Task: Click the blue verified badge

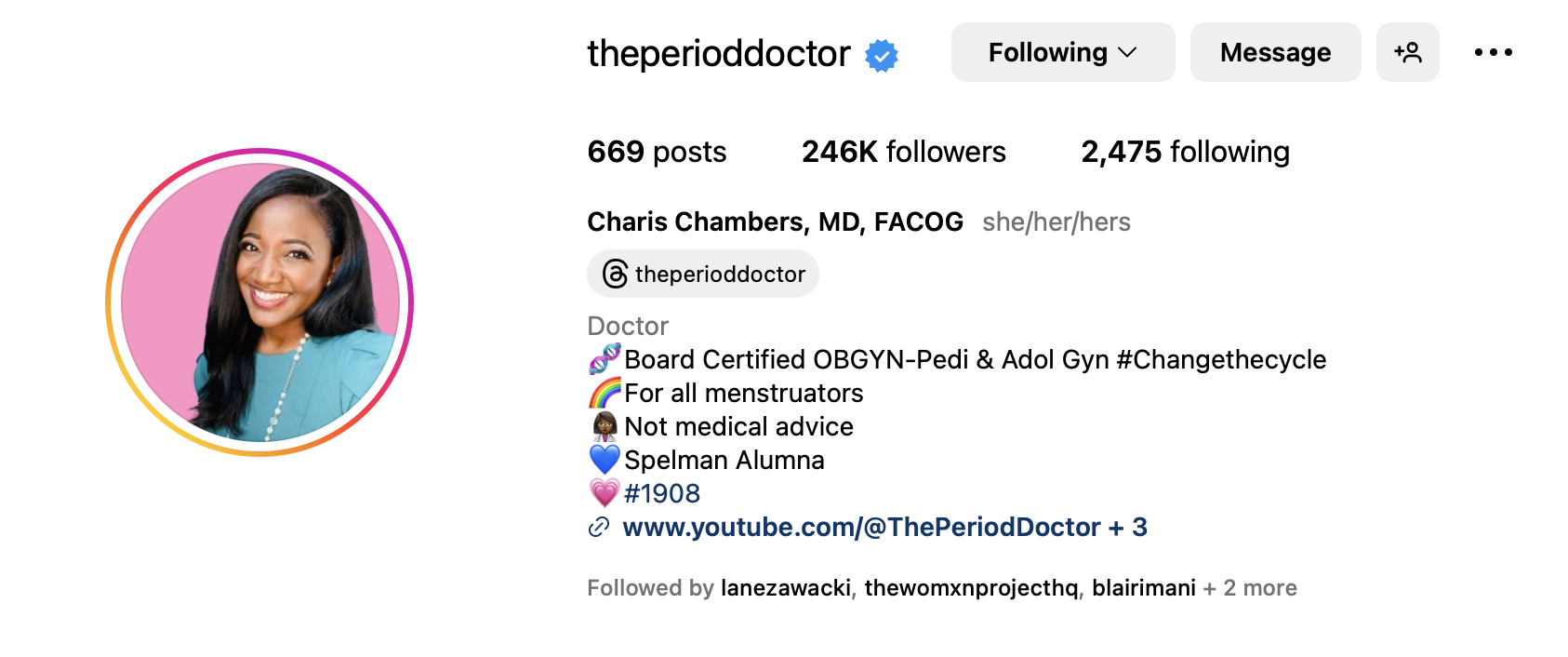Action: [x=882, y=56]
